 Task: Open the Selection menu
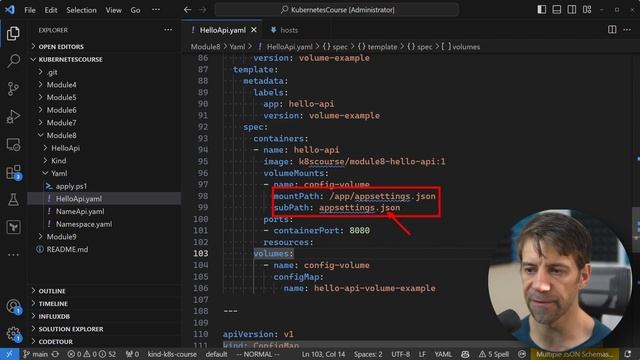[81, 10]
